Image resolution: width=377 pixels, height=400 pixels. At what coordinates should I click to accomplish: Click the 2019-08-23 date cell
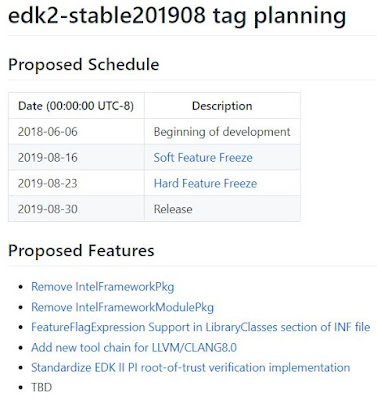76,183
